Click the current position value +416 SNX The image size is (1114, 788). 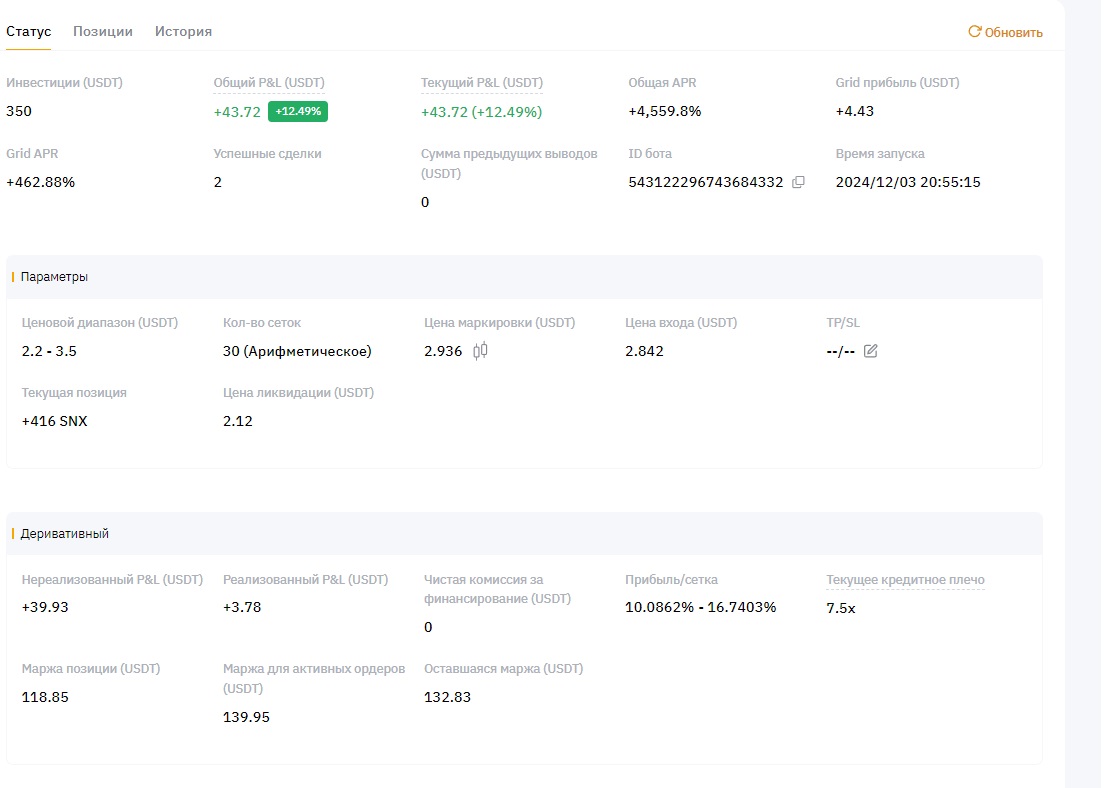54,421
